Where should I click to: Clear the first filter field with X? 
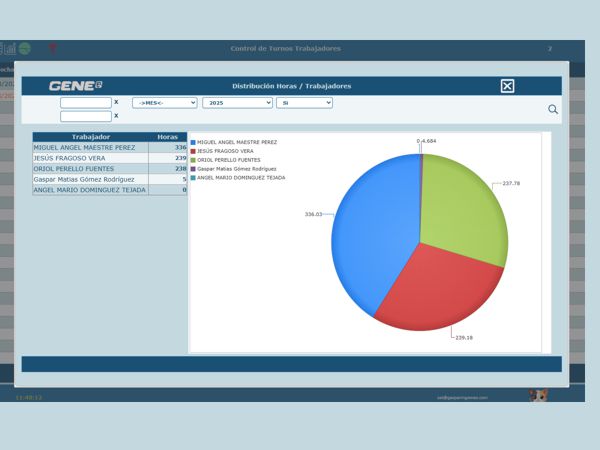(116, 102)
